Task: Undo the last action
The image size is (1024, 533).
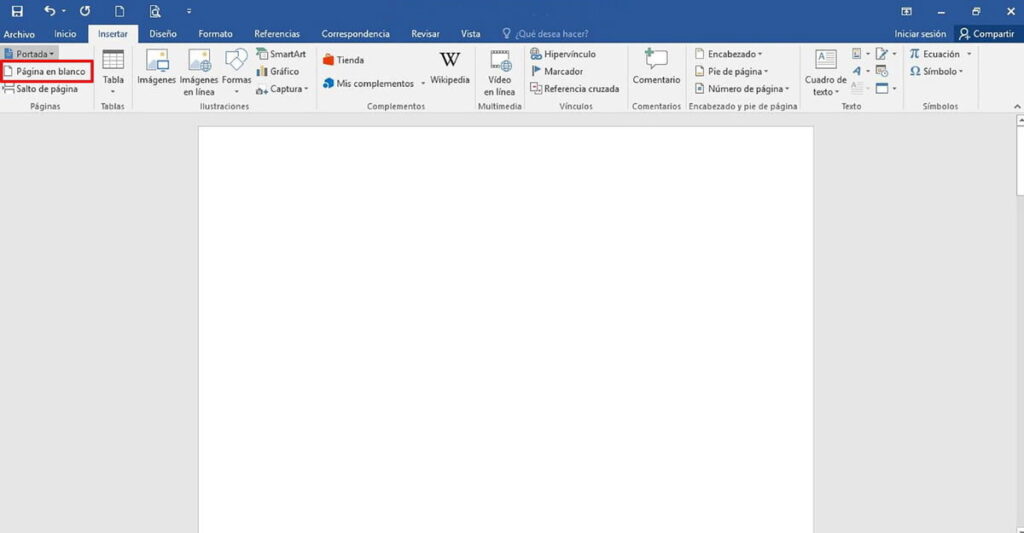Action: coord(49,11)
